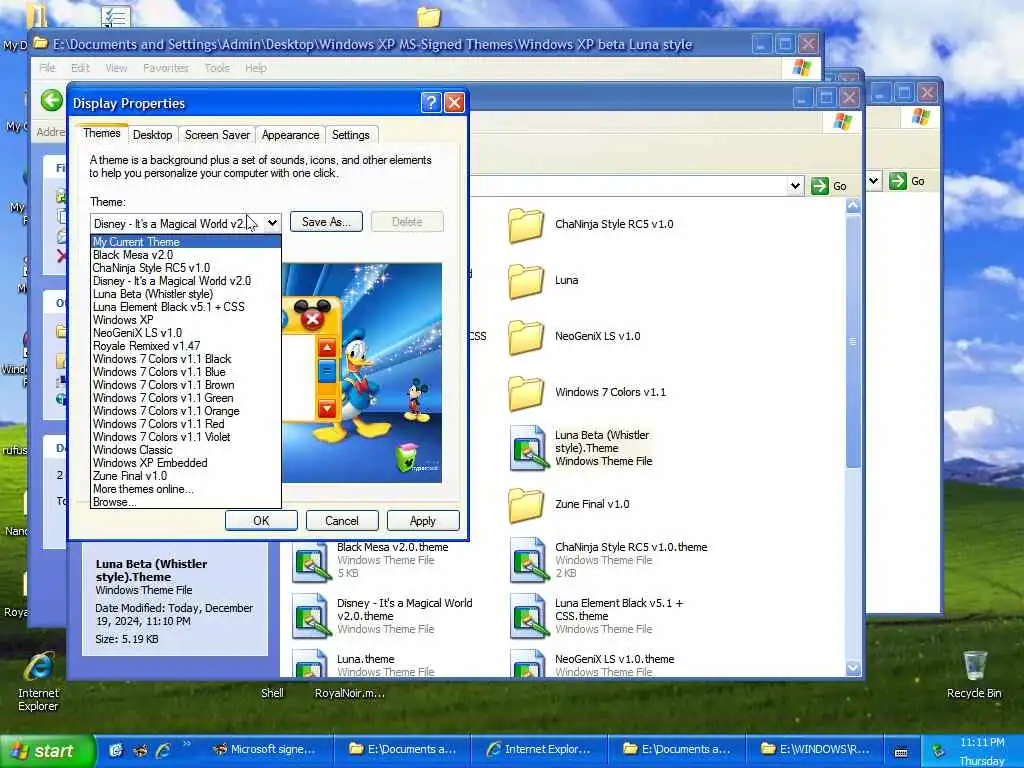Select ChaNinja Style RC5 v1.0.theme file icon
The height and width of the screenshot is (768, 1024).
528,561
